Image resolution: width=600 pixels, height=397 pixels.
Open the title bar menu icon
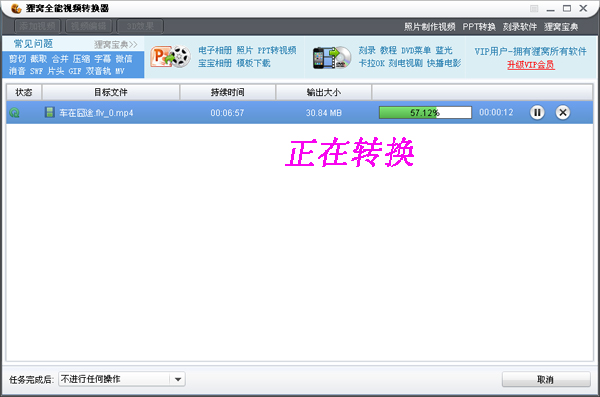click(x=534, y=8)
